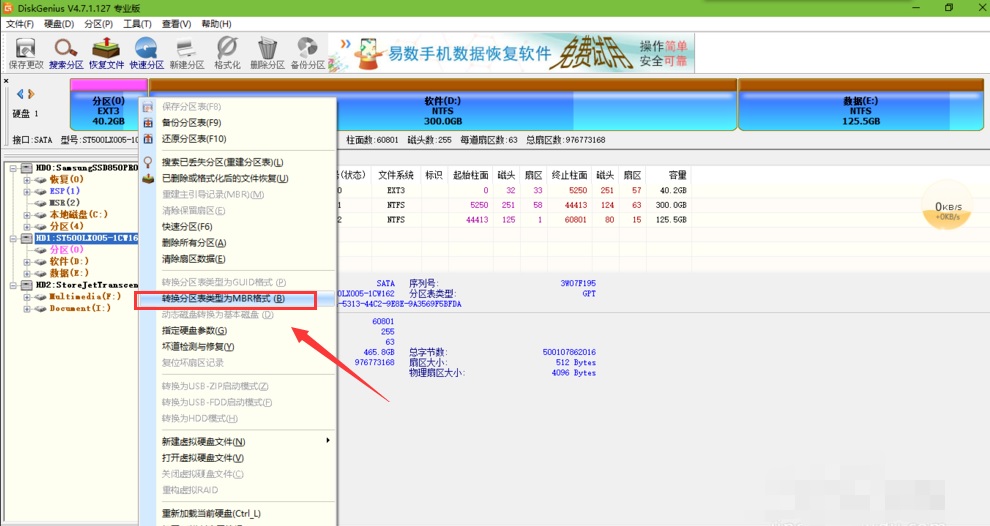
Task: Expand the ESP(1) partition node
Action: 27,191
